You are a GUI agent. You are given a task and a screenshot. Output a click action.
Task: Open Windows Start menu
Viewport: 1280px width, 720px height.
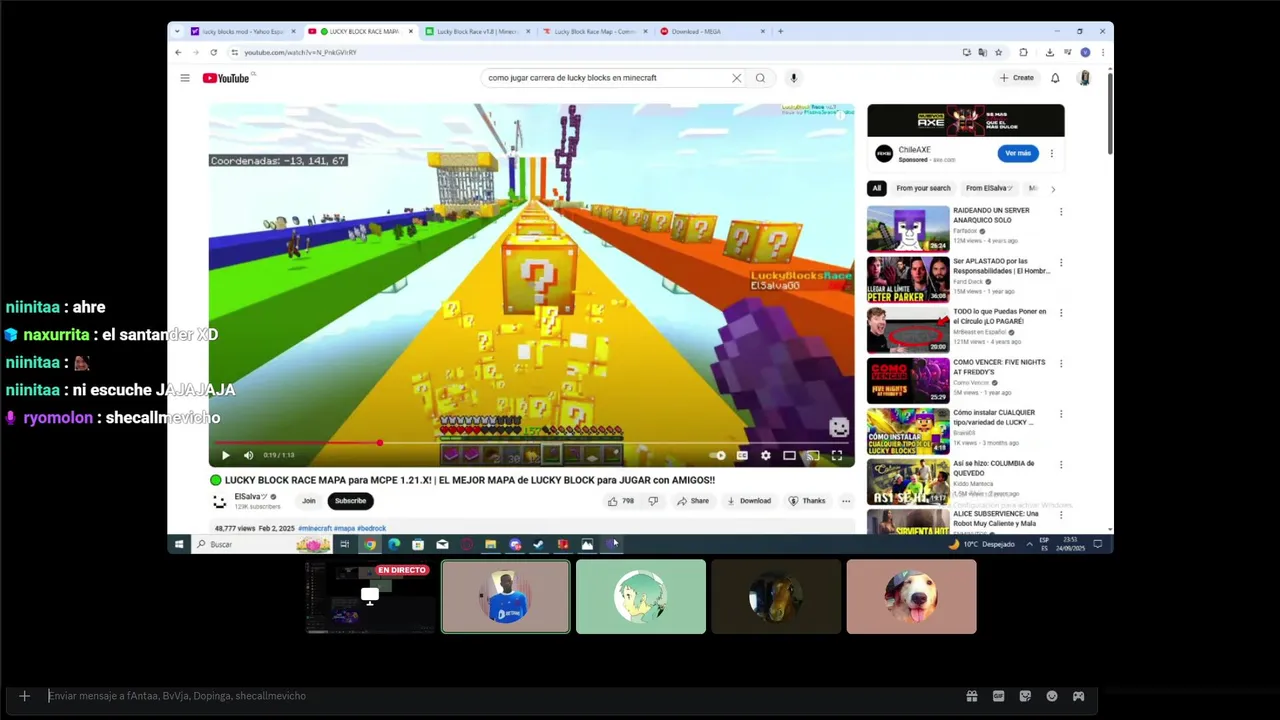(x=179, y=544)
